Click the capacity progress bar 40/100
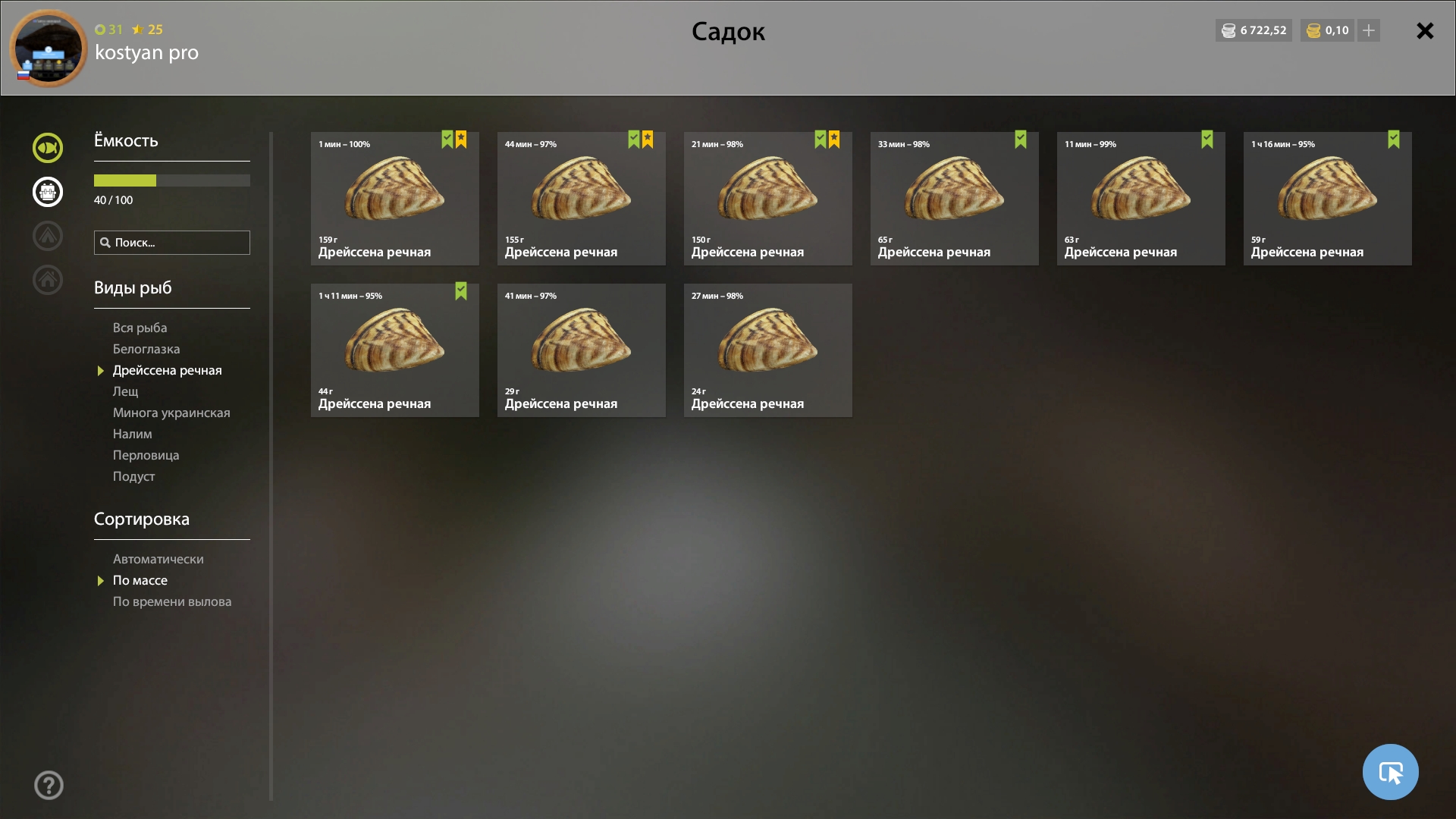 click(172, 180)
